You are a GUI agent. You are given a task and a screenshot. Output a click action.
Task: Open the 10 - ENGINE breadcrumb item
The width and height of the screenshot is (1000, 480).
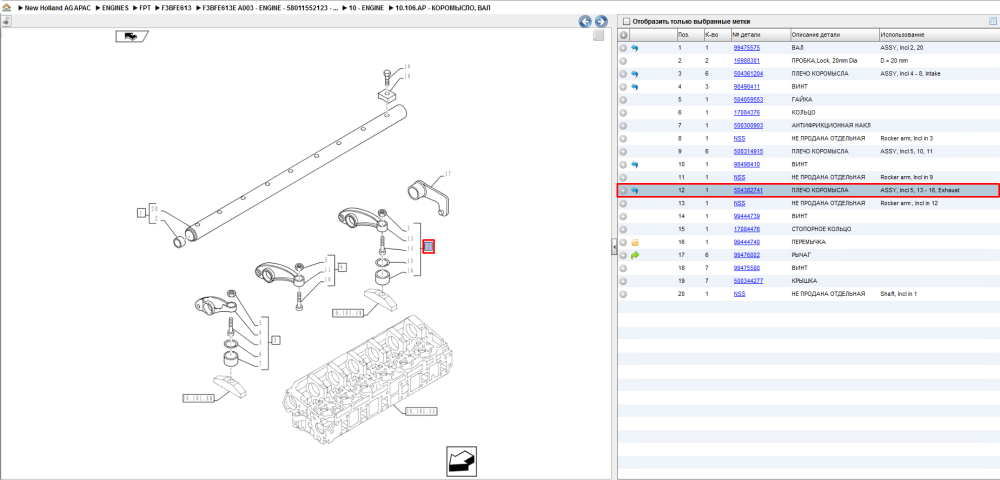[x=366, y=6]
